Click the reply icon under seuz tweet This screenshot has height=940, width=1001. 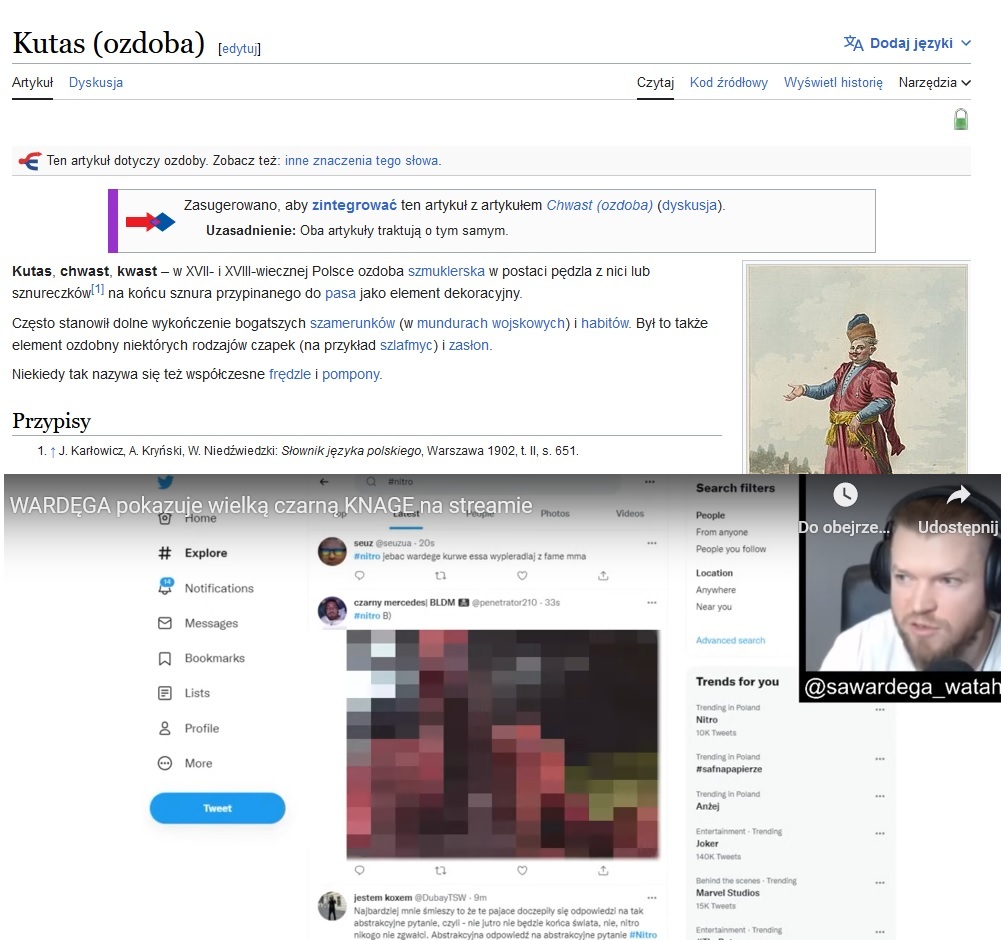(359, 575)
